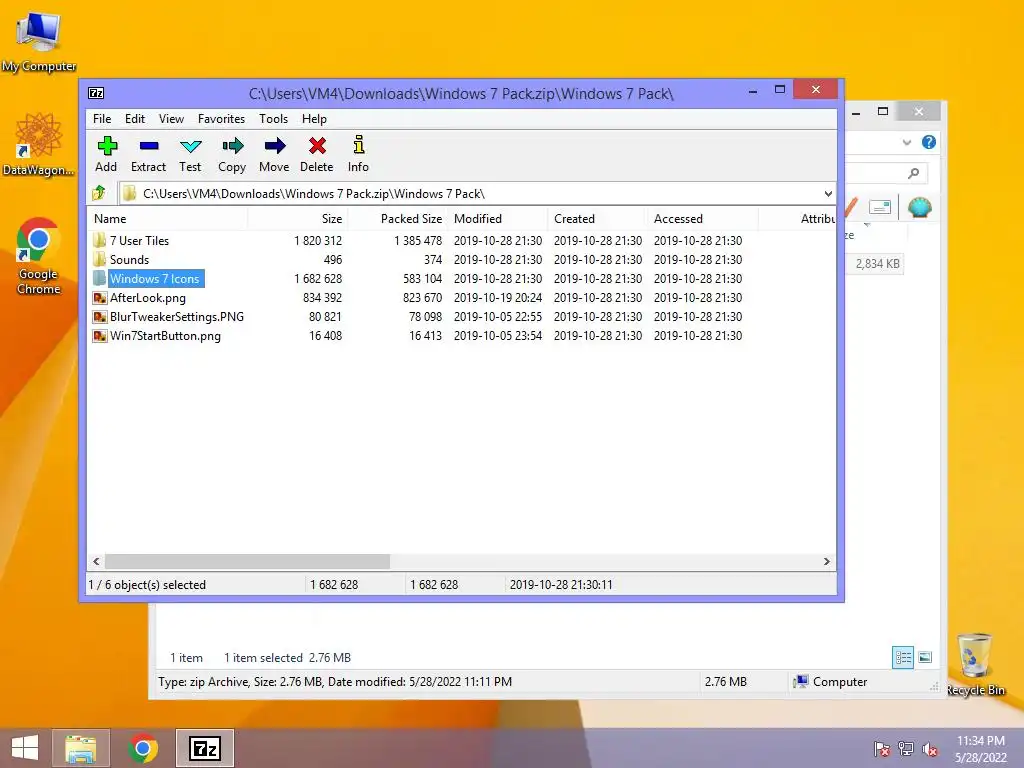
Task: Sort by the Modified column header
Action: (x=498, y=219)
